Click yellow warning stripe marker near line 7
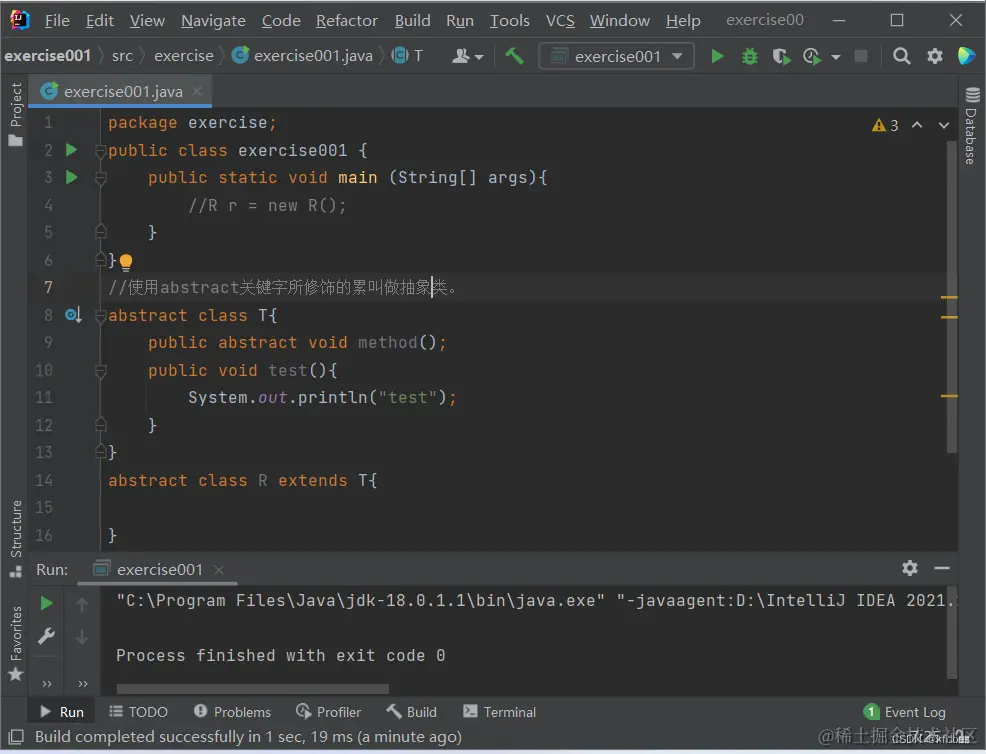Screen dimensions: 986x754 [x=949, y=297]
